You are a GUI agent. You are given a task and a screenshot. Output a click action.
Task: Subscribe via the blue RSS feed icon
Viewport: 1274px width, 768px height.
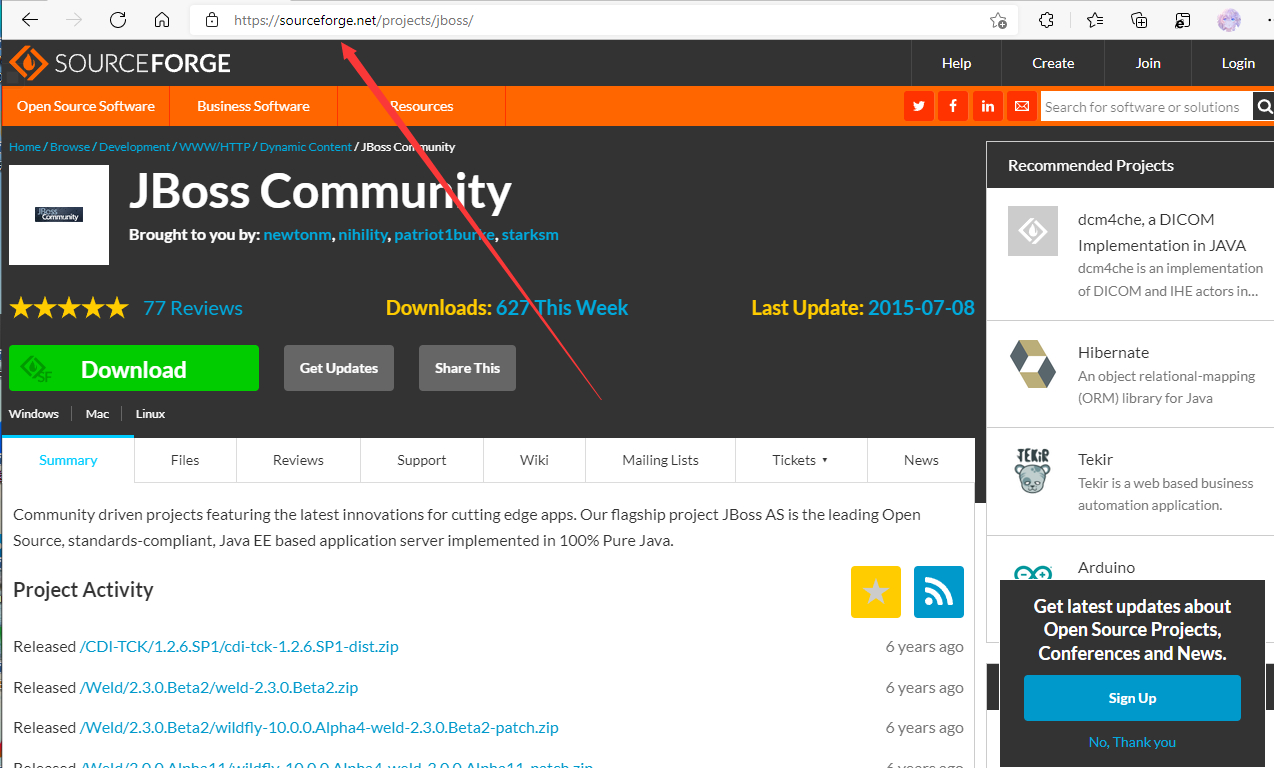click(939, 592)
